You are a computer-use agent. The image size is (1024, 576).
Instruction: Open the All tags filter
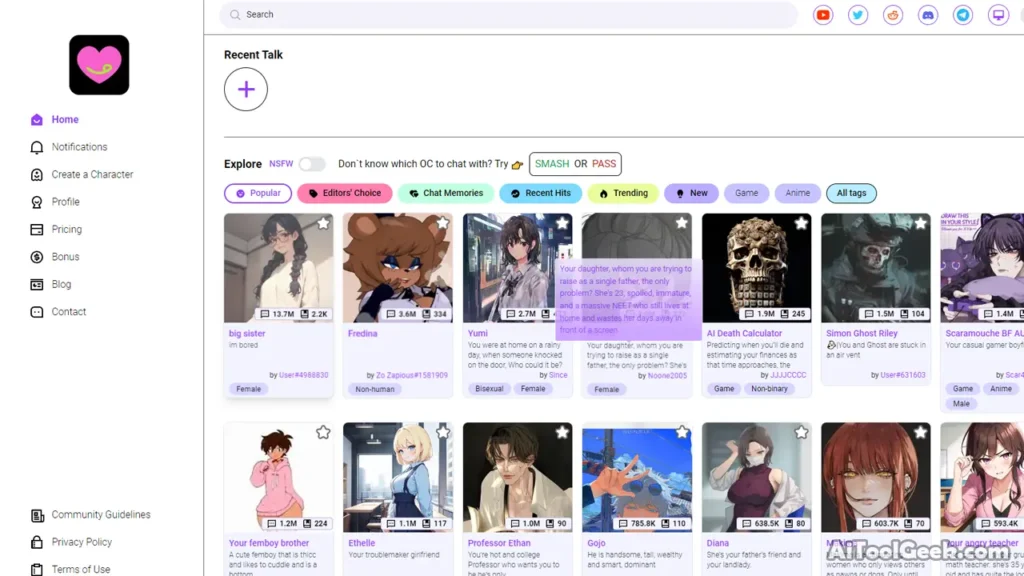pyautogui.click(x=851, y=192)
